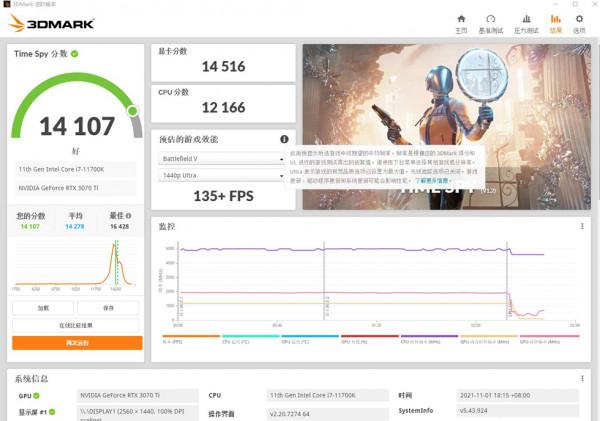This screenshot has width=600, height=421.
Task: Click CPU value field in system info
Action: [328, 395]
